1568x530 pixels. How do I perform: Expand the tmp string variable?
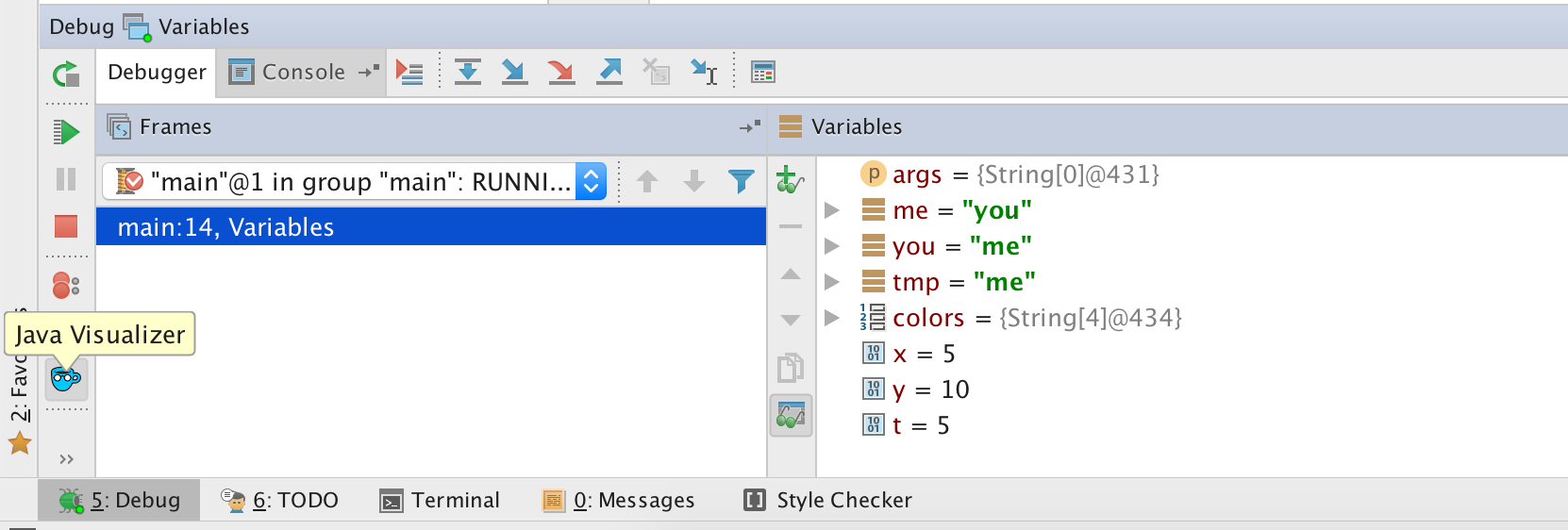[831, 282]
